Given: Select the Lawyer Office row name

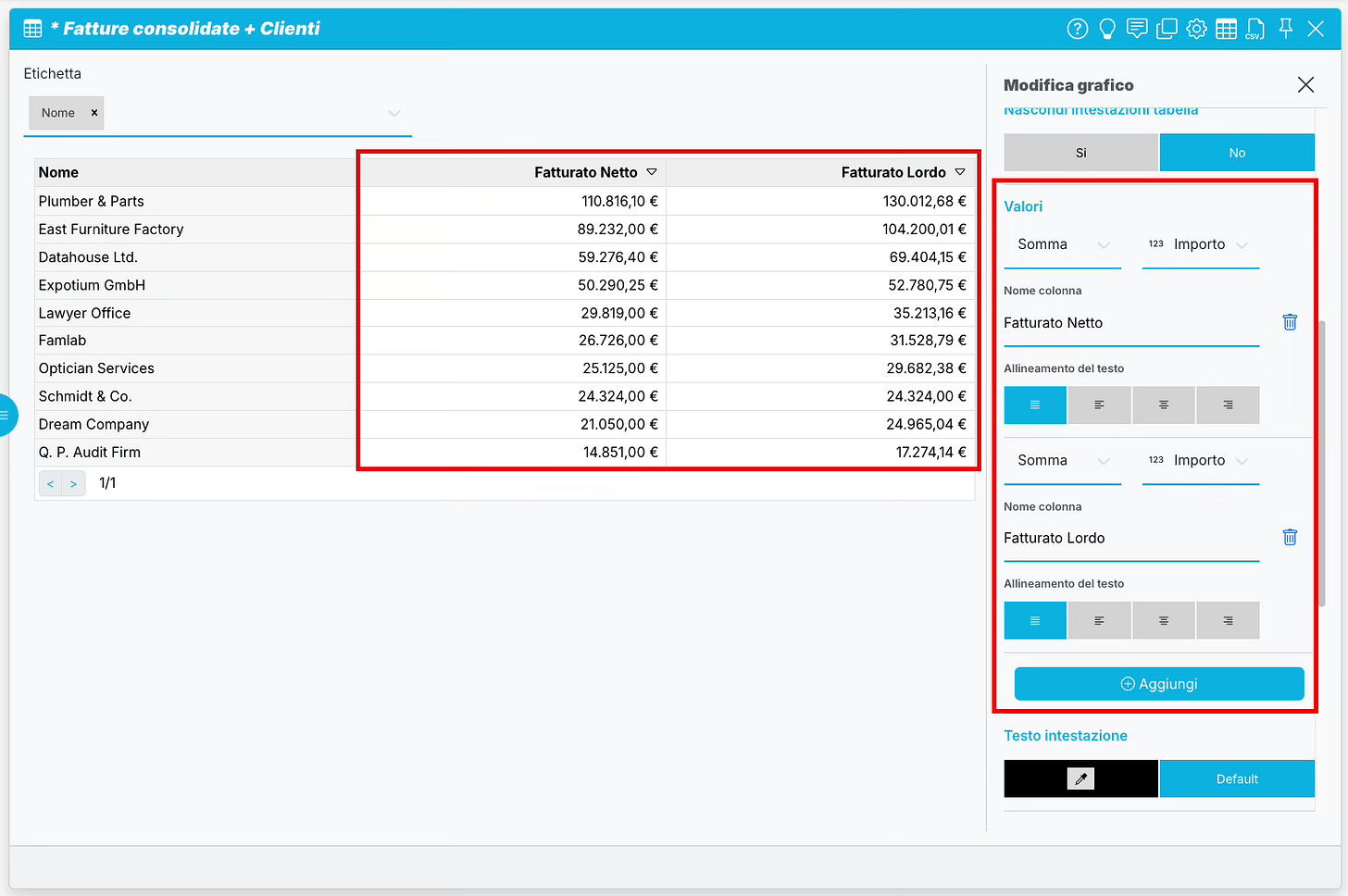Looking at the screenshot, I should [x=84, y=313].
